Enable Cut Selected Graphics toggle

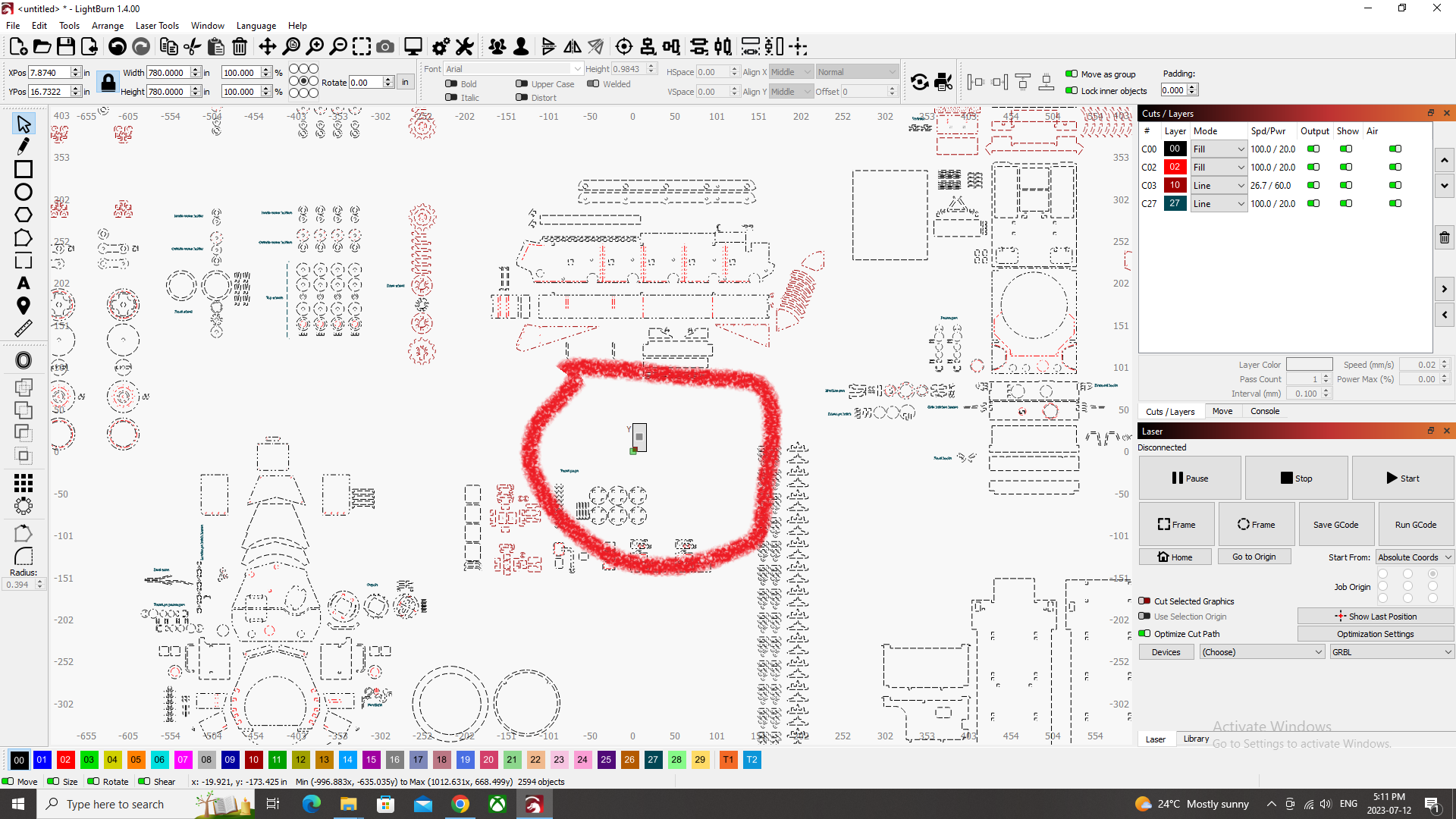click(1145, 601)
